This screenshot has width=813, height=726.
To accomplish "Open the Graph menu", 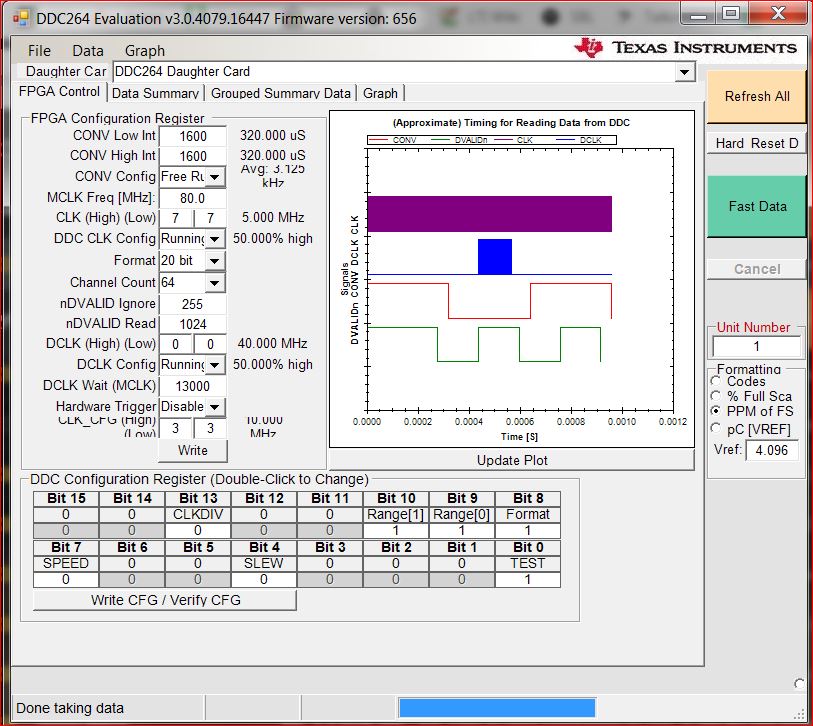I will [x=145, y=51].
